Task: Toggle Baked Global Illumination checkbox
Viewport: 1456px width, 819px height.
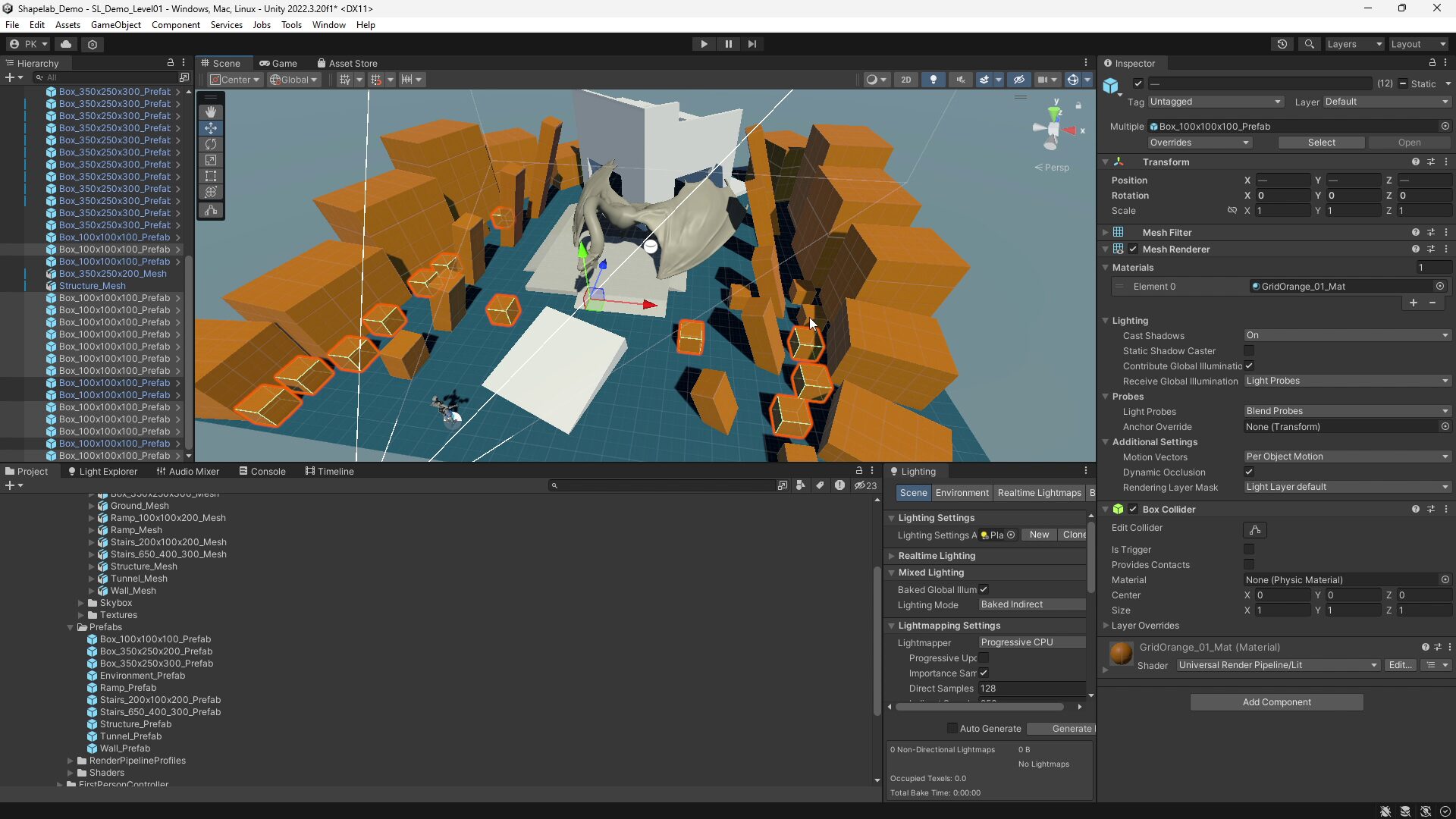Action: (984, 590)
